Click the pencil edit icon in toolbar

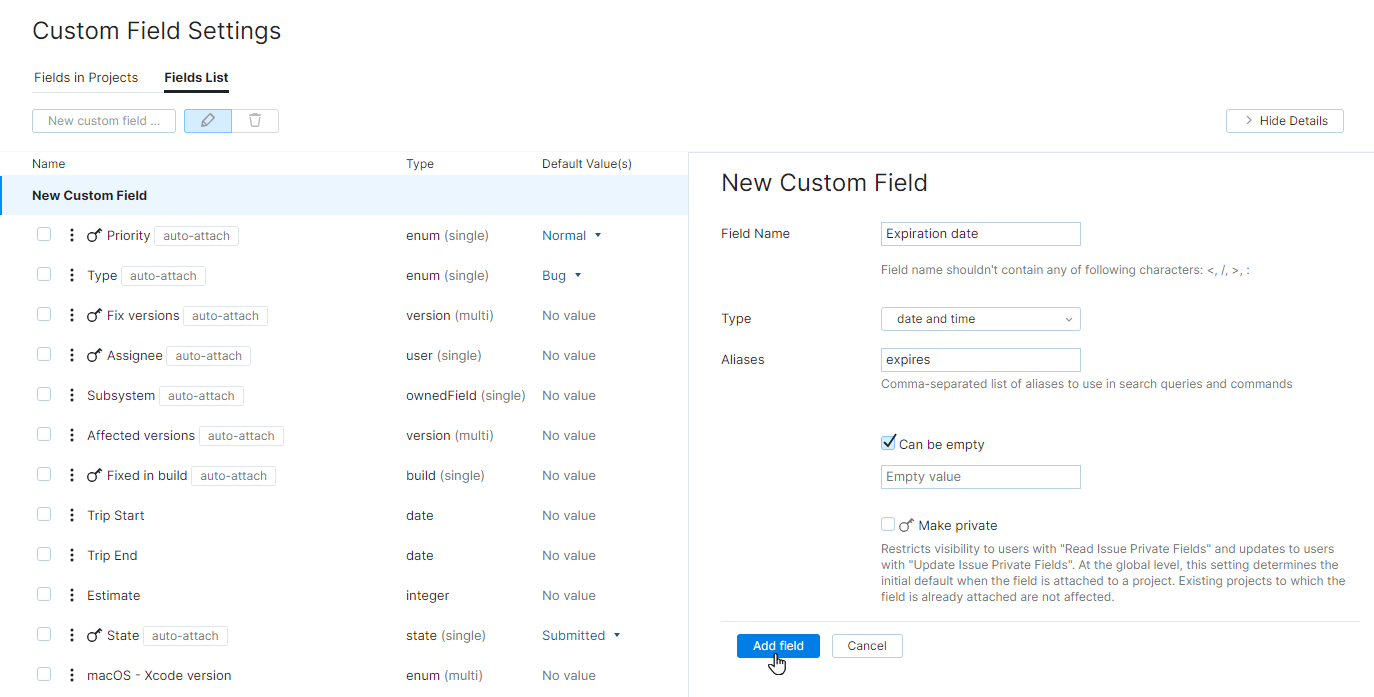[x=208, y=121]
